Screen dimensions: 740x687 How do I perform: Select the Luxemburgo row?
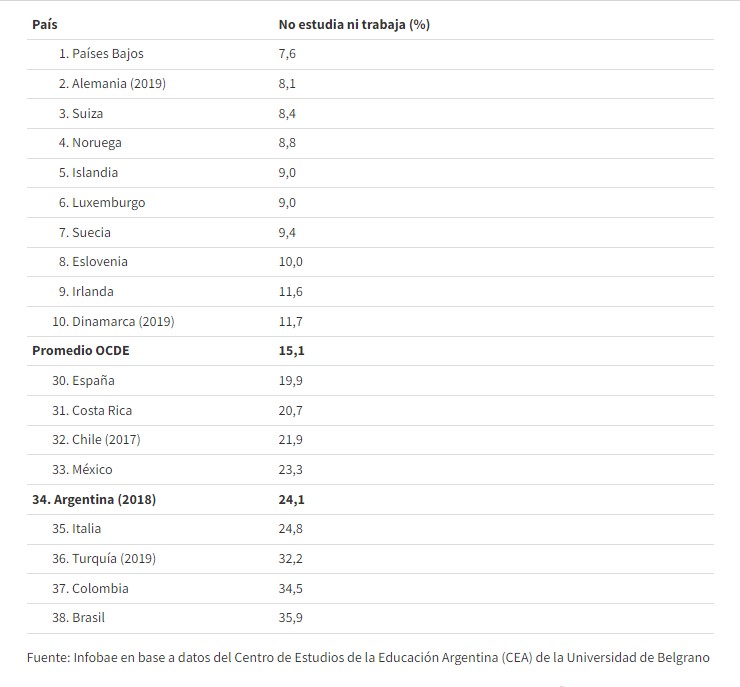(x=370, y=202)
